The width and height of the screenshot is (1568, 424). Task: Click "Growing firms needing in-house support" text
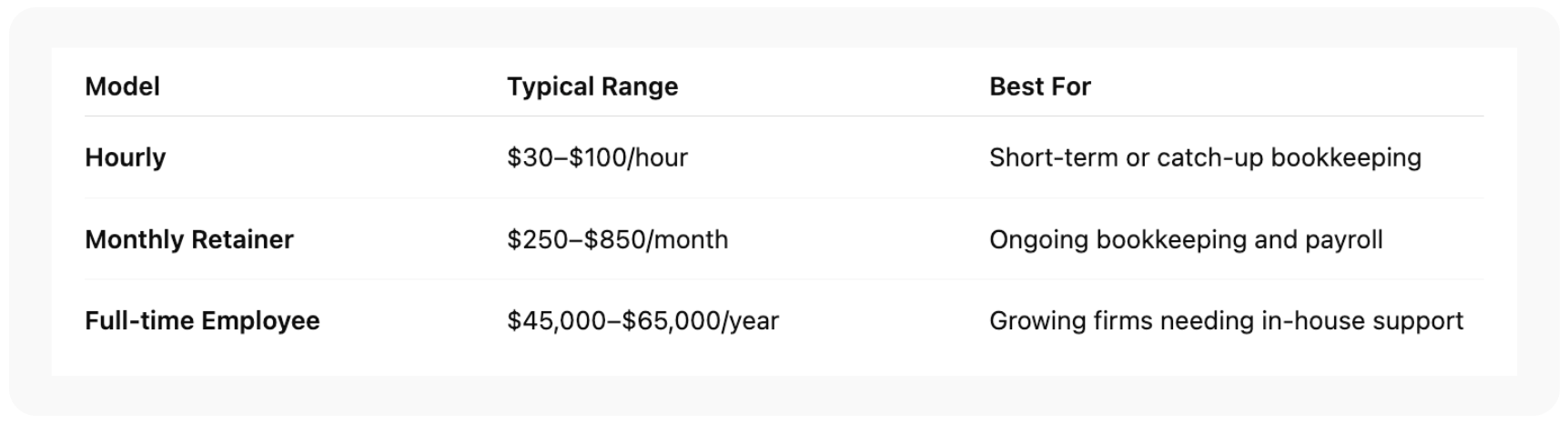(1226, 321)
